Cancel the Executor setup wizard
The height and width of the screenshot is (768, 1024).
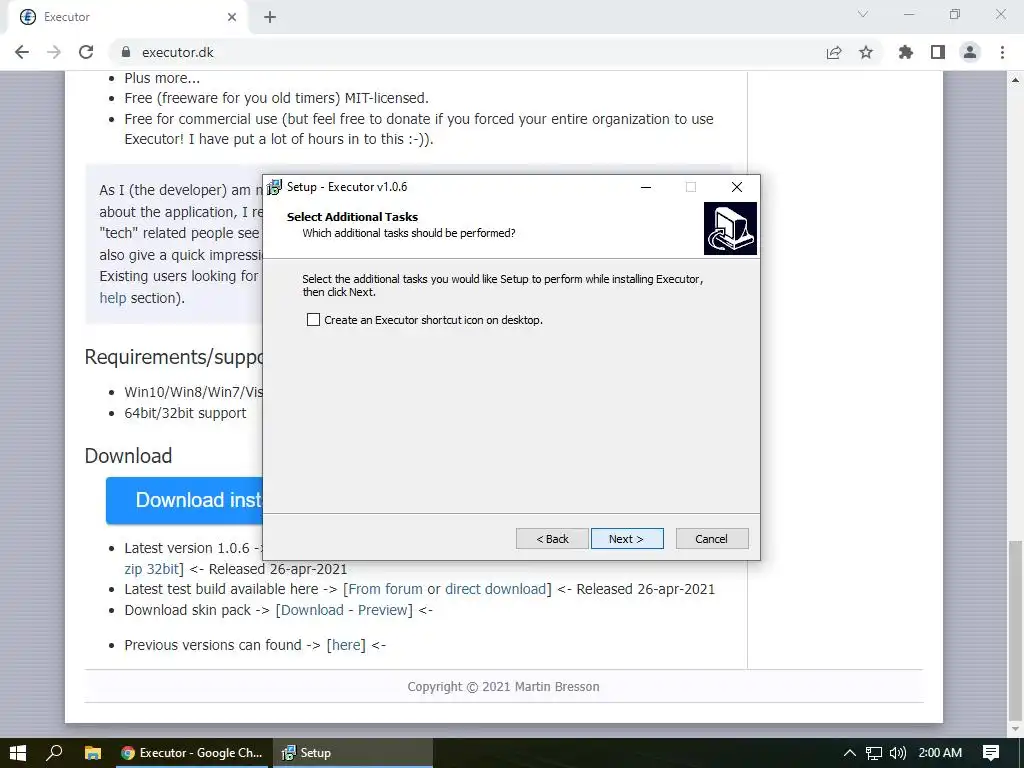[x=712, y=539]
